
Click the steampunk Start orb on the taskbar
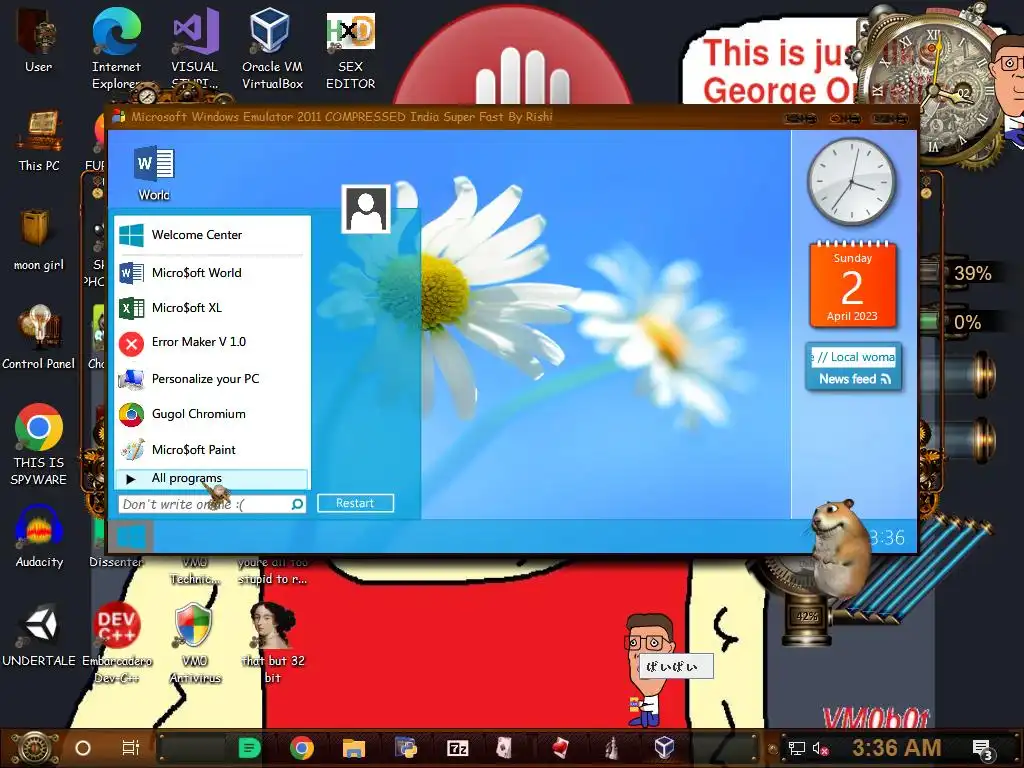point(34,748)
